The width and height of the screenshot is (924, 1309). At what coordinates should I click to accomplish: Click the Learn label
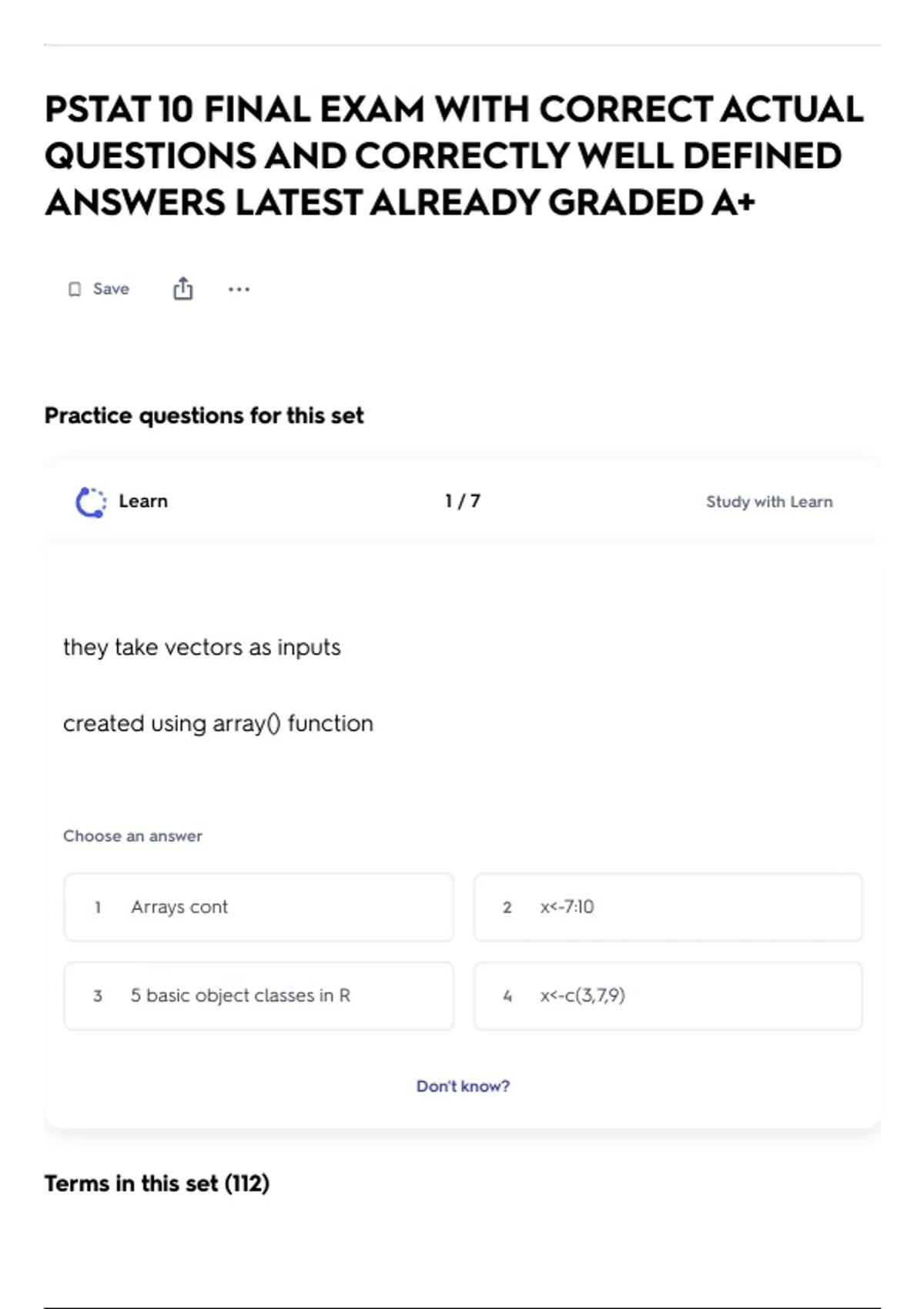click(x=143, y=501)
